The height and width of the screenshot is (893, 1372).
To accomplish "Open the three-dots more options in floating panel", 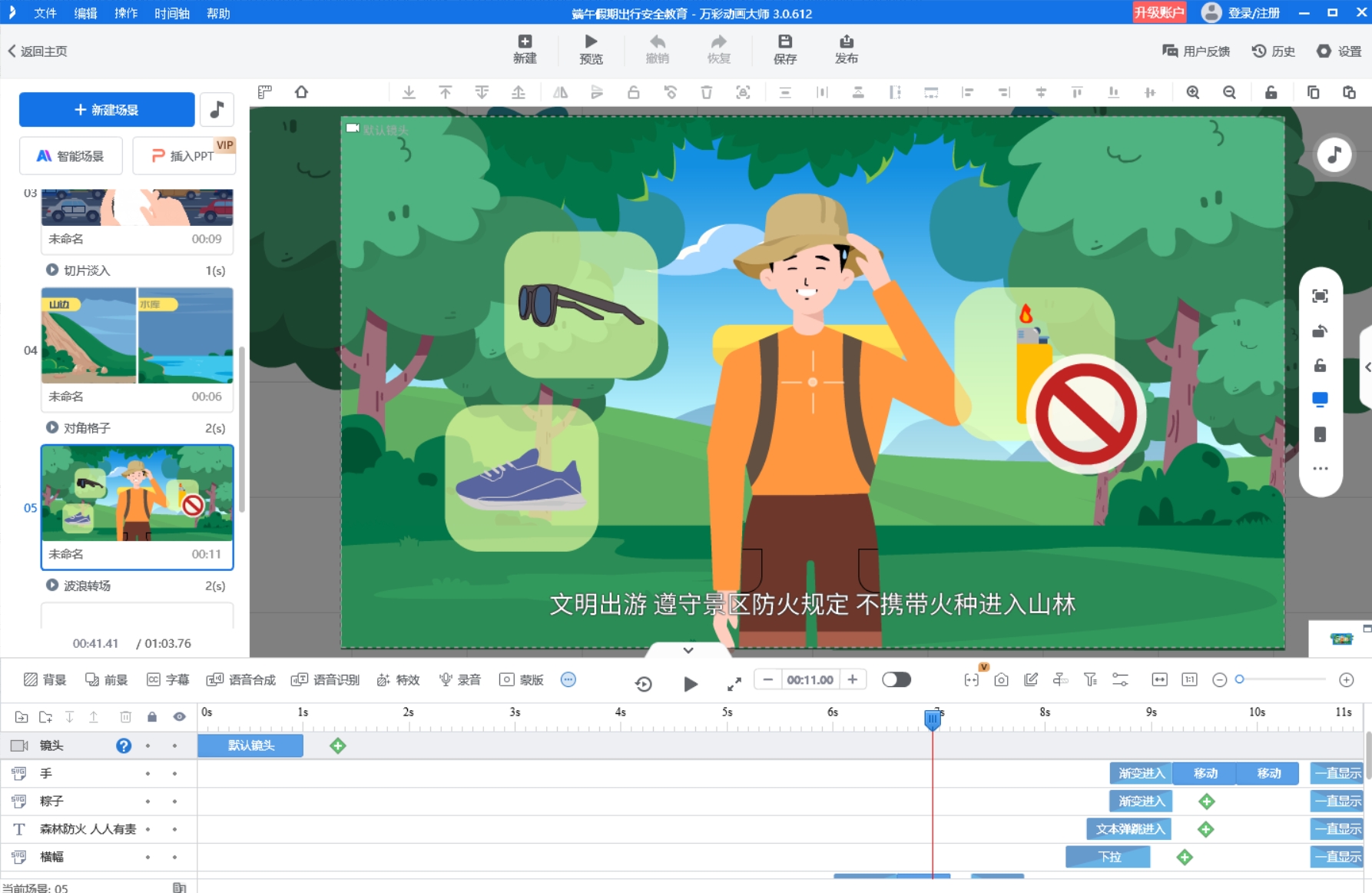I will click(1320, 469).
